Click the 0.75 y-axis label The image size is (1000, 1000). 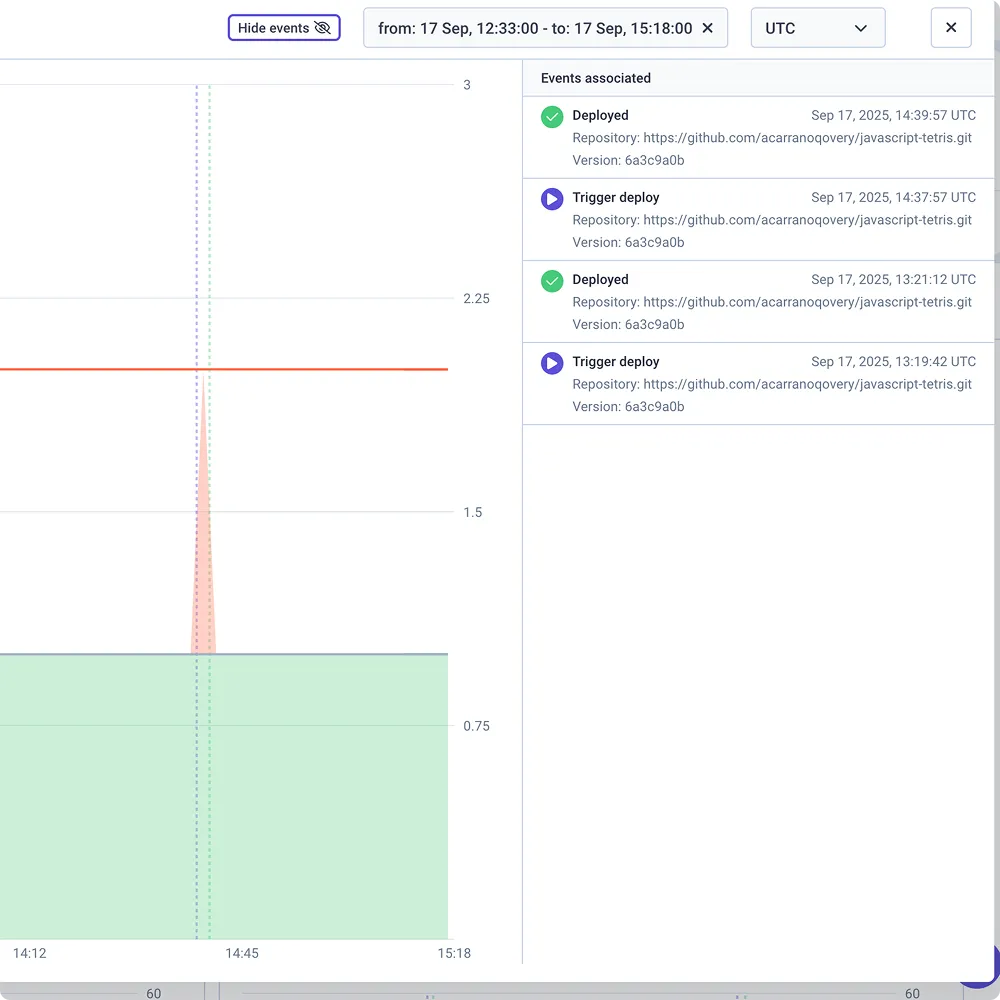tap(476, 726)
